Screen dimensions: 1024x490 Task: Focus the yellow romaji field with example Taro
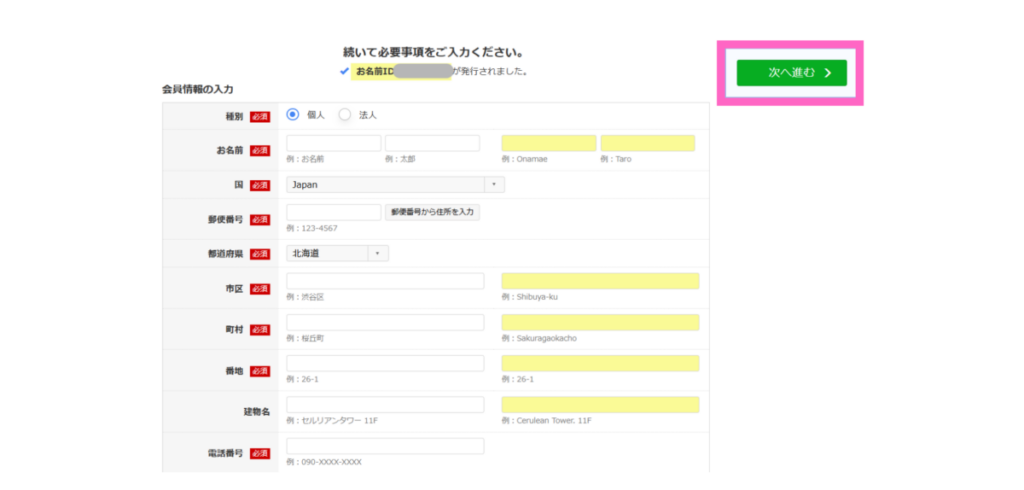[647, 144]
